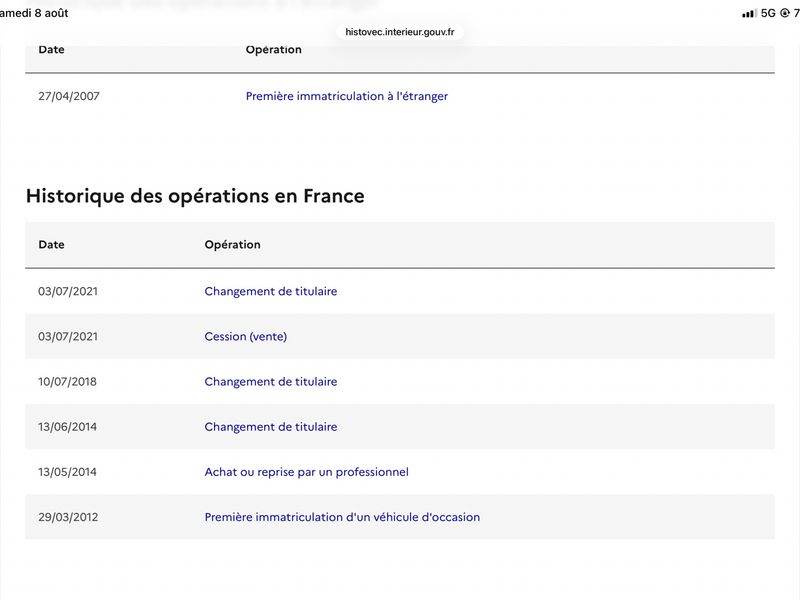The image size is (800, 600).
Task: Click the top table 'Date' header
Action: (52, 50)
